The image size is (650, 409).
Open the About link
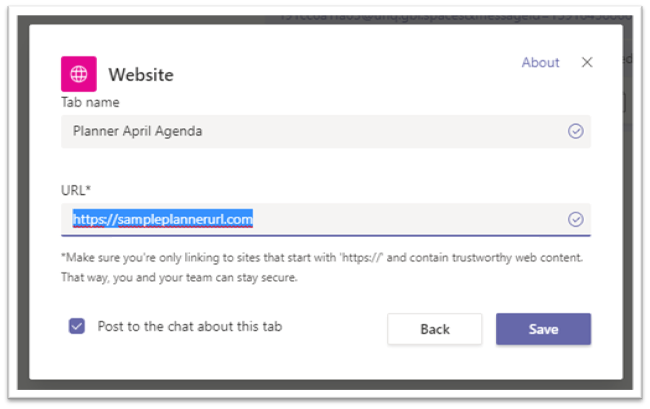(540, 63)
